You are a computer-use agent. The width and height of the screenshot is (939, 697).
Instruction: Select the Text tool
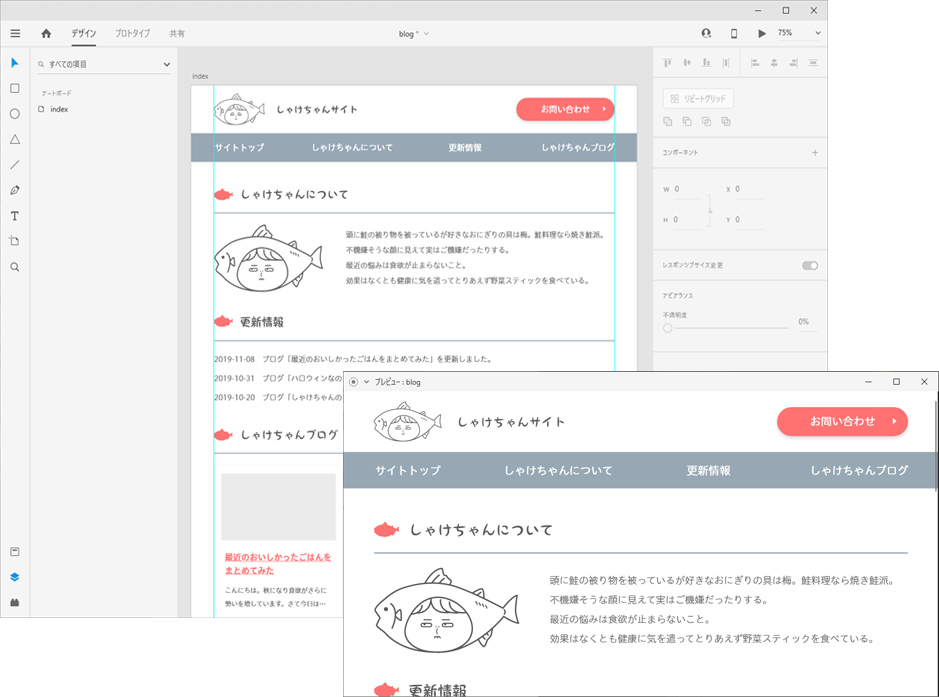15,216
